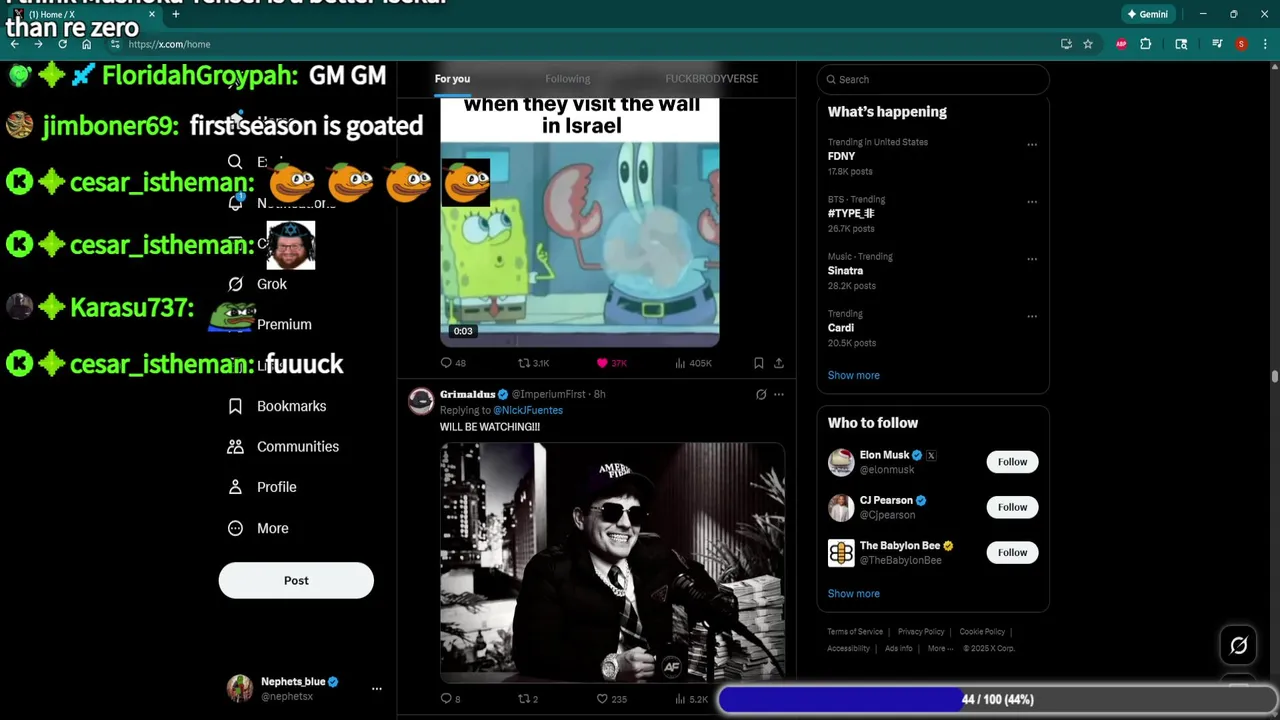
Task: Open the More sidebar menu
Action: pos(258,528)
